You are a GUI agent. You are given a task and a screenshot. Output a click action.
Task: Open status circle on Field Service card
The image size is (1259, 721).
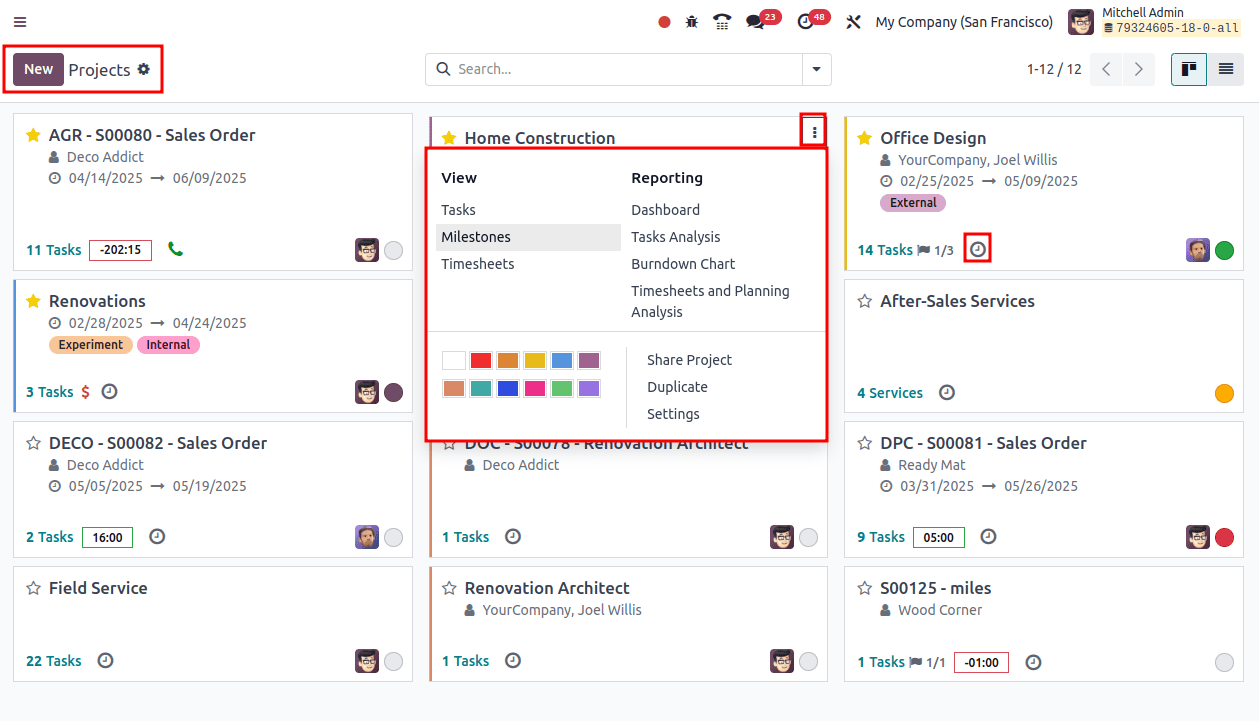coord(394,661)
